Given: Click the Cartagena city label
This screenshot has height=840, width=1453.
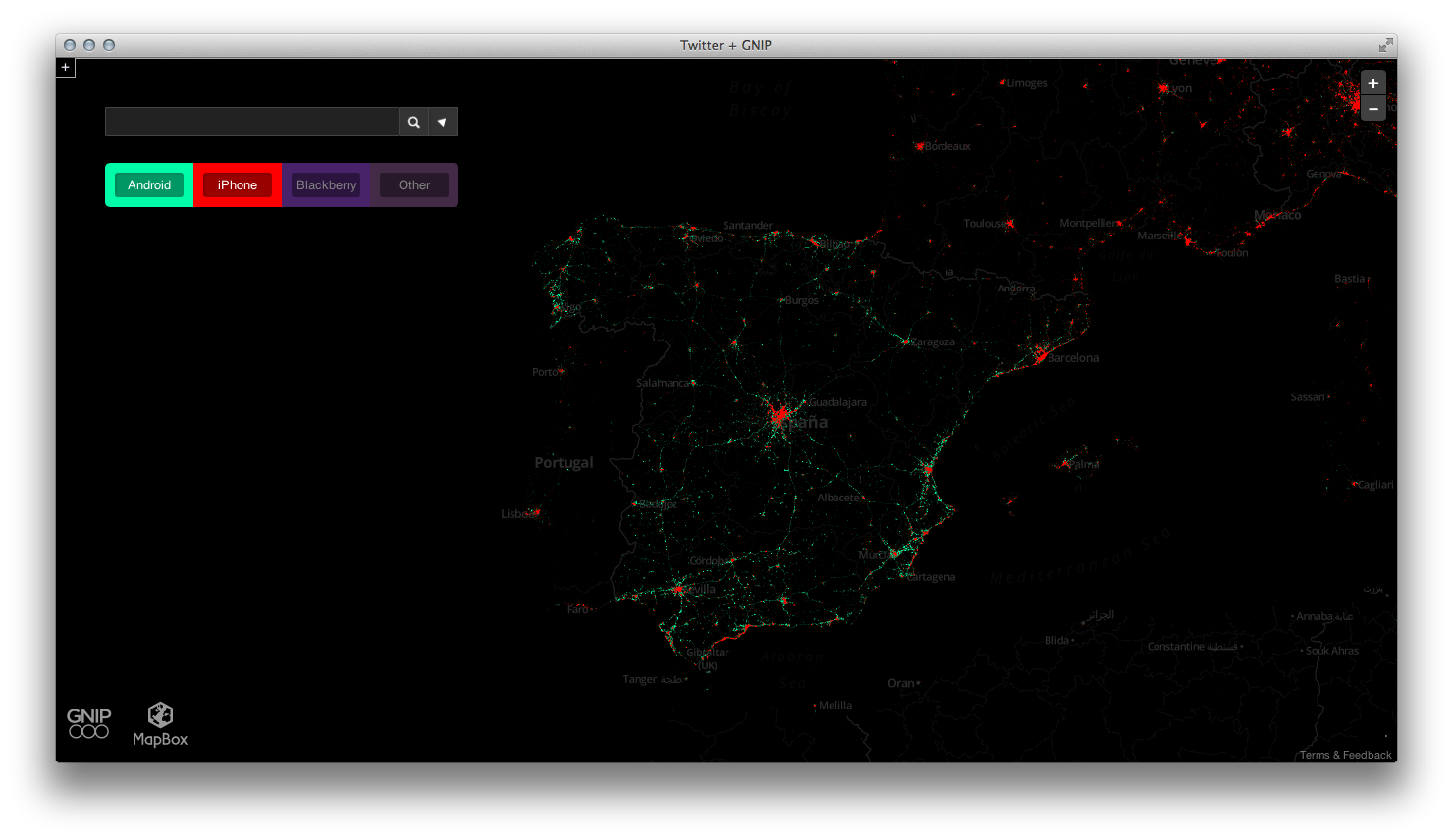Looking at the screenshot, I should click(931, 577).
